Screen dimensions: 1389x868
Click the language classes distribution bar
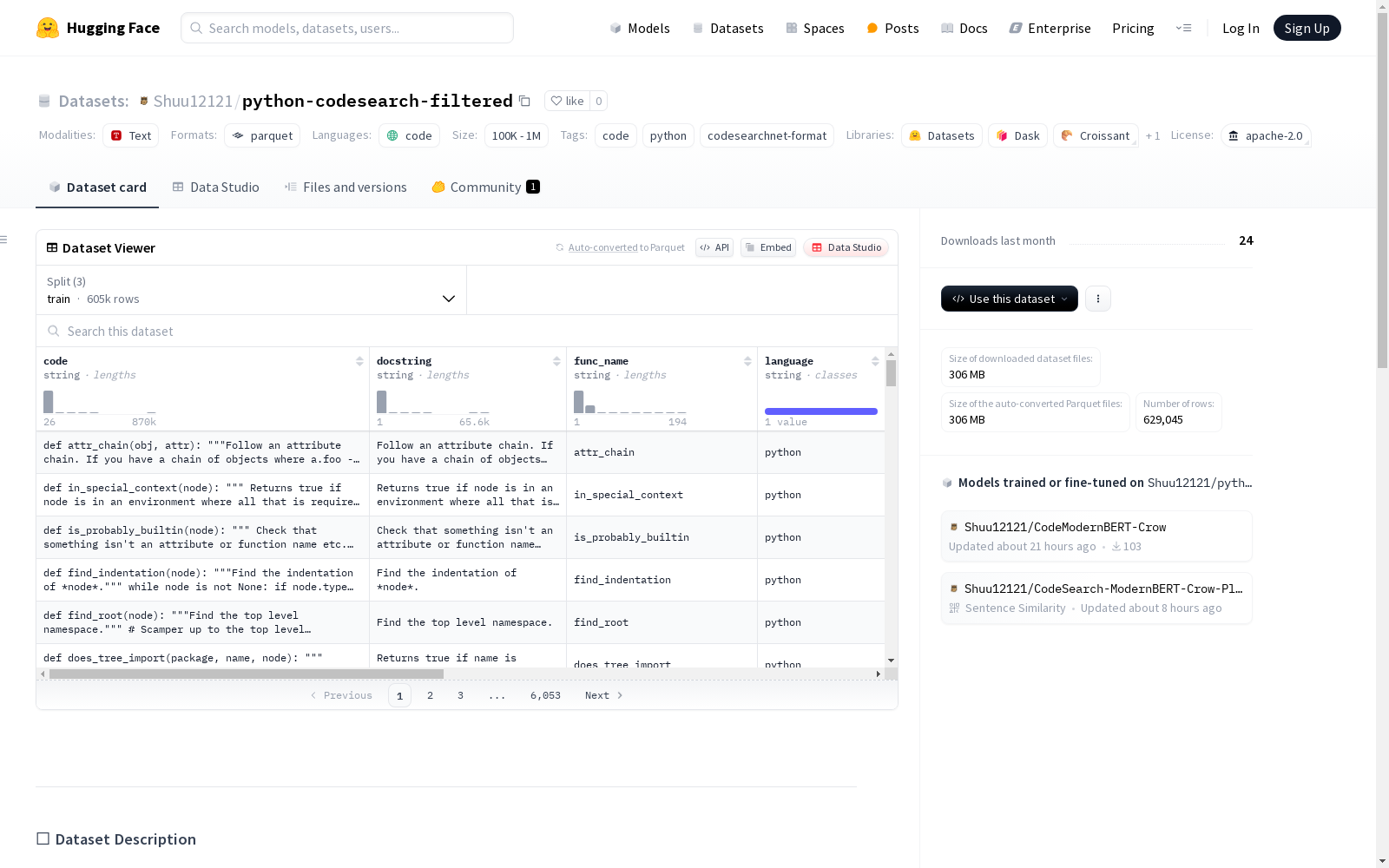[821, 411]
